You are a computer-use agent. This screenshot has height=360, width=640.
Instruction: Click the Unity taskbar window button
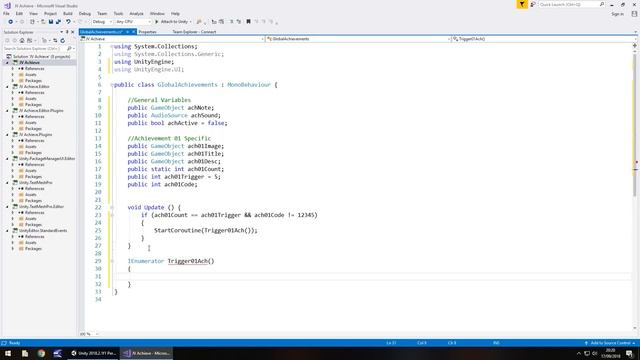click(93, 353)
